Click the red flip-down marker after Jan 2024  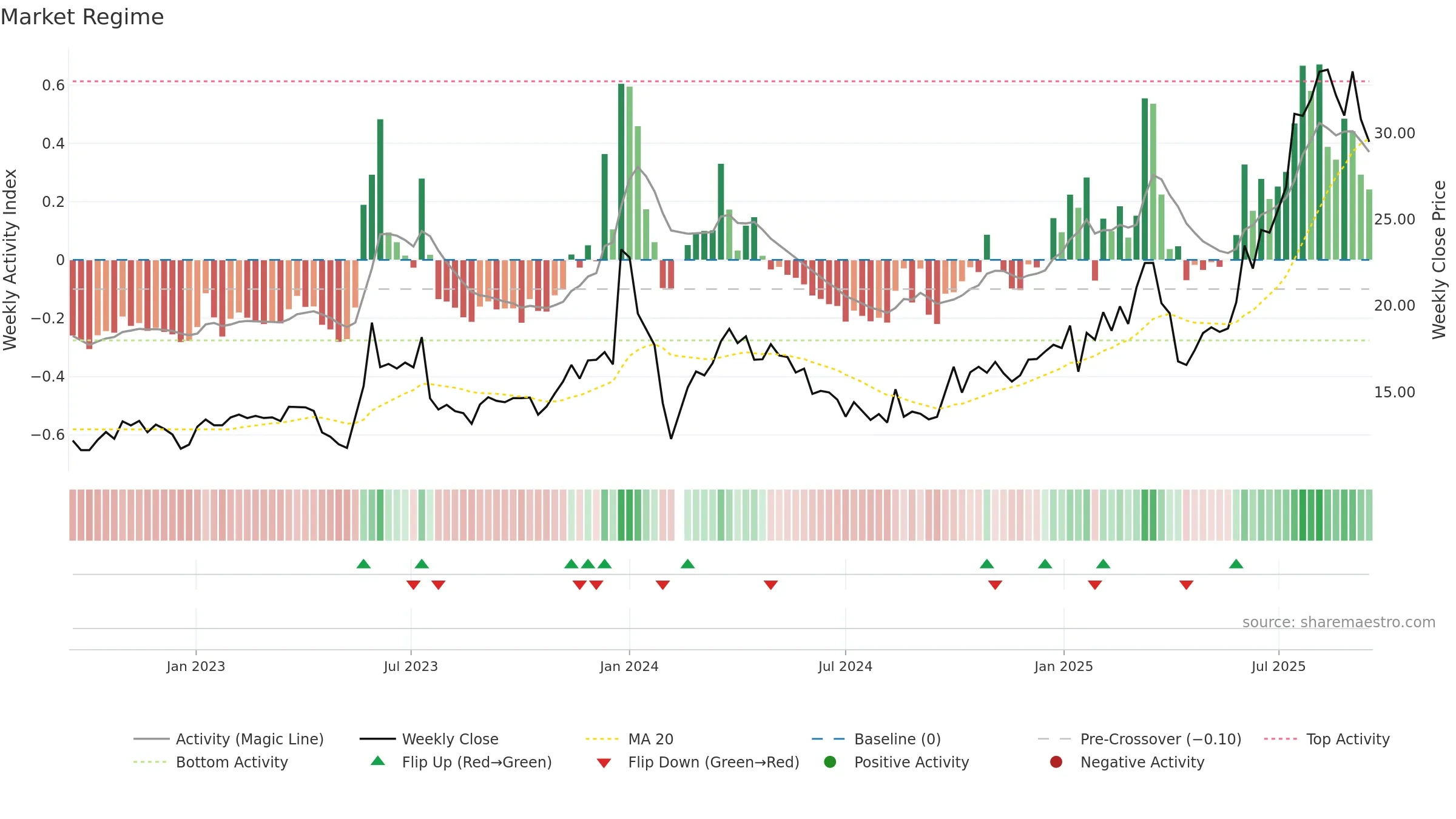662,585
